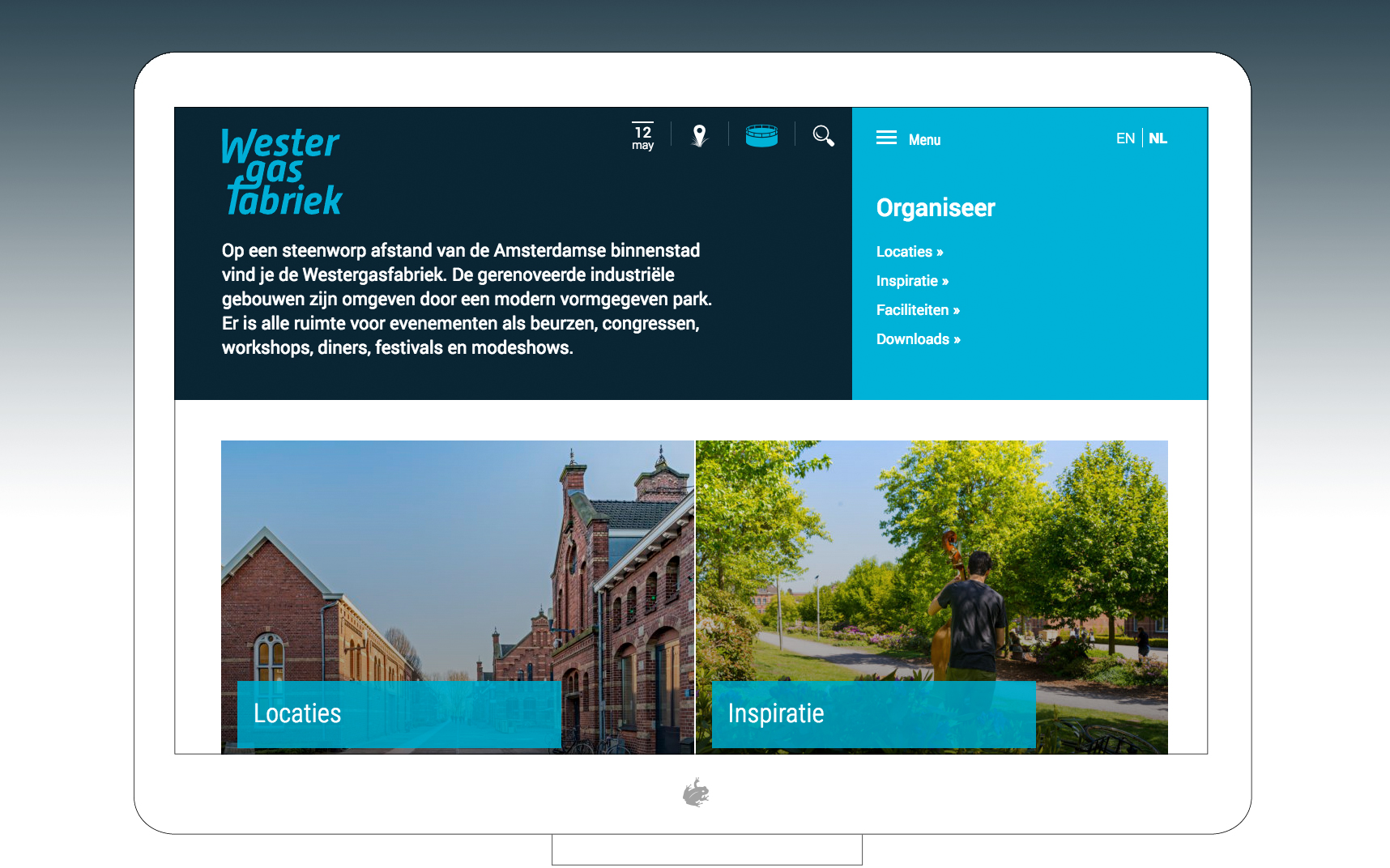
Task: Open the Organiseer heading
Action: coord(936,208)
